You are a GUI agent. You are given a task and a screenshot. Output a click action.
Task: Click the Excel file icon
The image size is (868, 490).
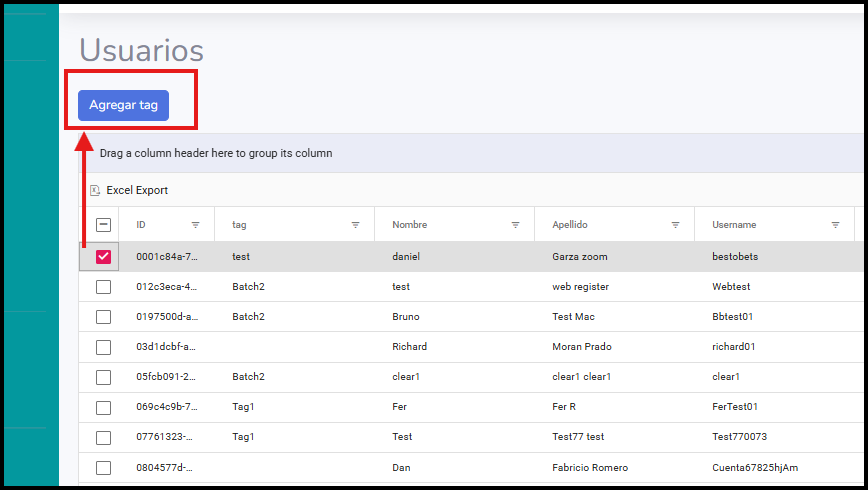coord(95,190)
